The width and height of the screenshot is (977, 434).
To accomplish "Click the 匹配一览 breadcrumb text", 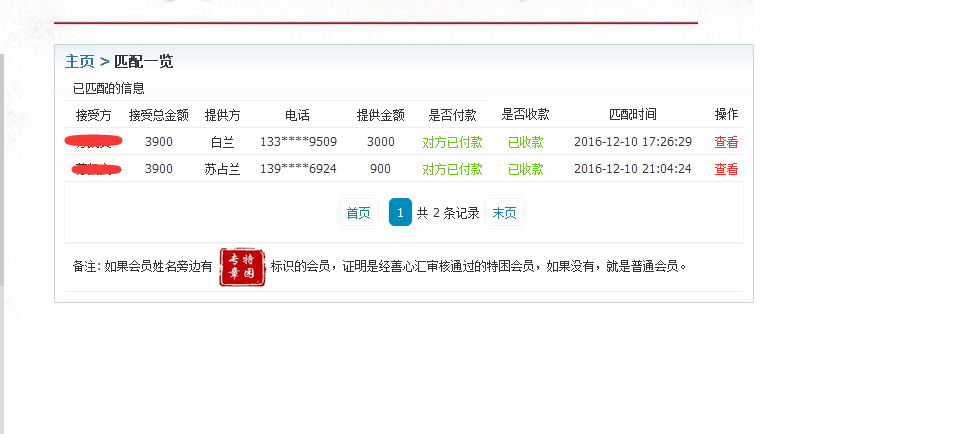I will pyautogui.click(x=144, y=62).
